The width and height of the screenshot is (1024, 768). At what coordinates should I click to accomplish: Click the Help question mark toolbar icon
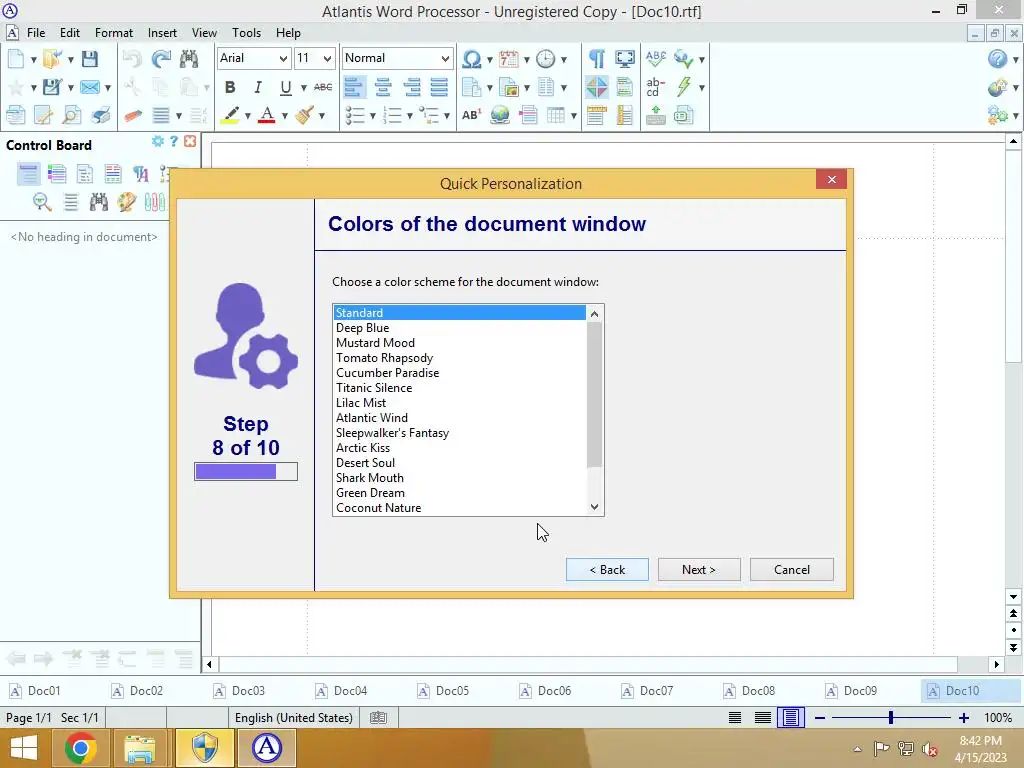click(997, 59)
